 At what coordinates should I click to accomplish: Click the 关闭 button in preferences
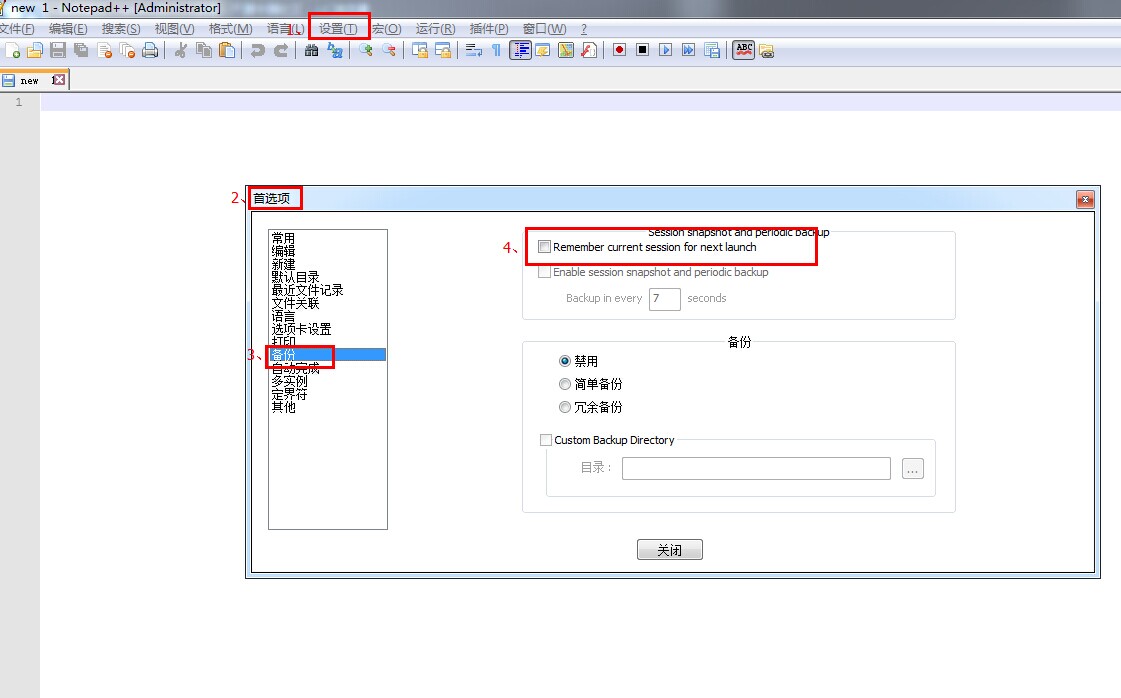coord(670,549)
